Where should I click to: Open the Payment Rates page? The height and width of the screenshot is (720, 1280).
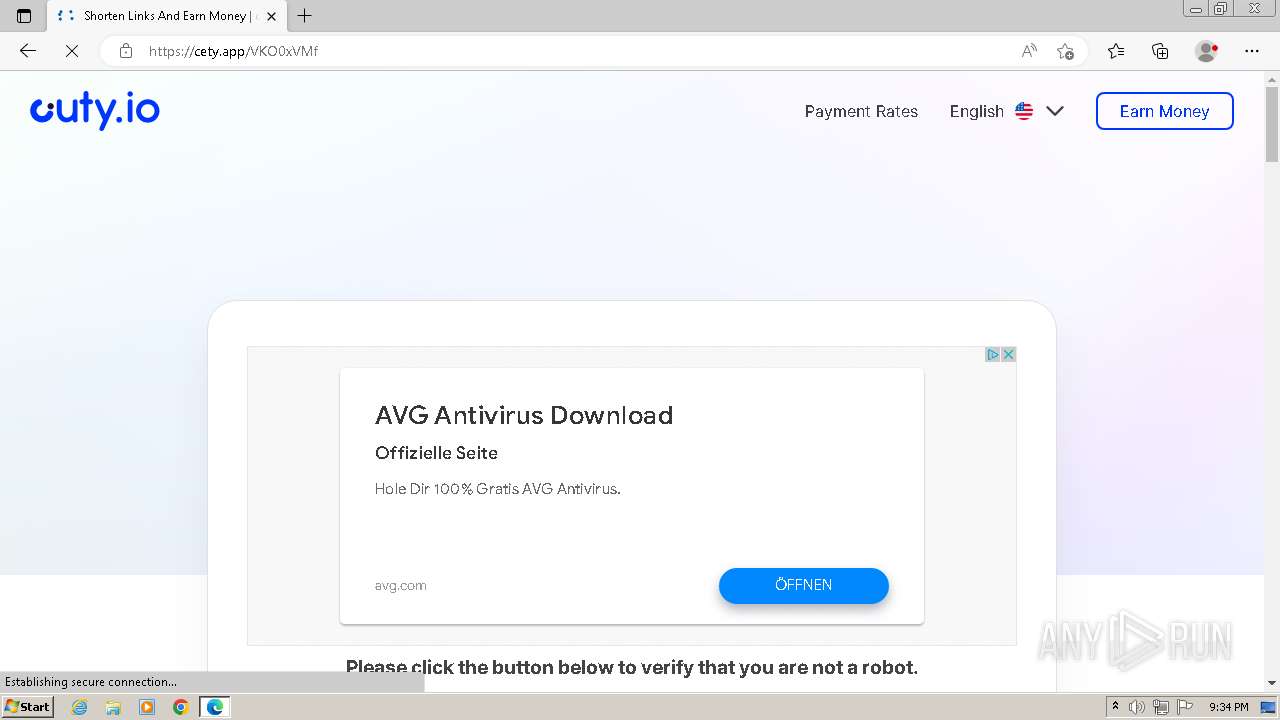861,111
